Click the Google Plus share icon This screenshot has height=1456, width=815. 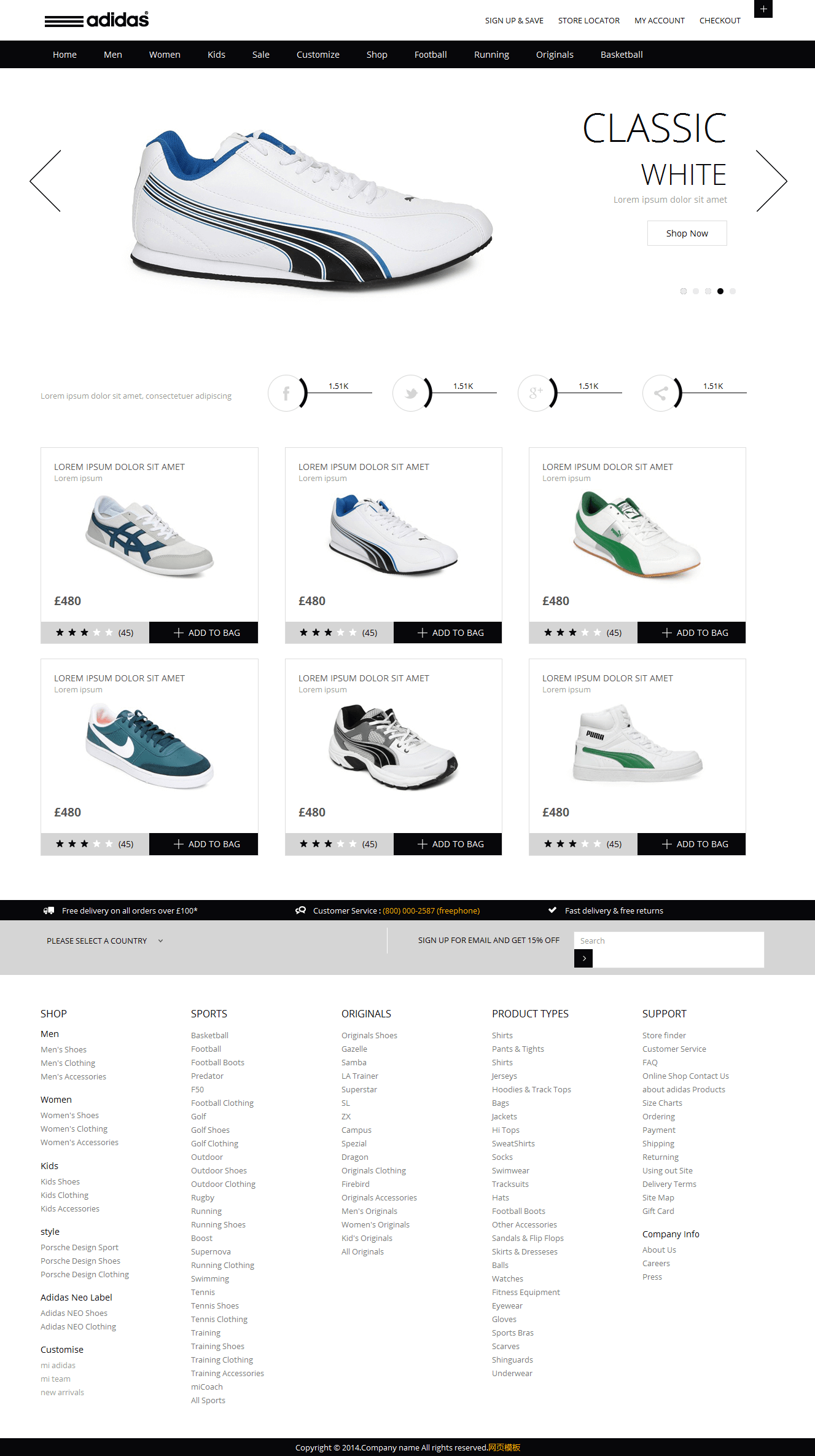coord(536,393)
